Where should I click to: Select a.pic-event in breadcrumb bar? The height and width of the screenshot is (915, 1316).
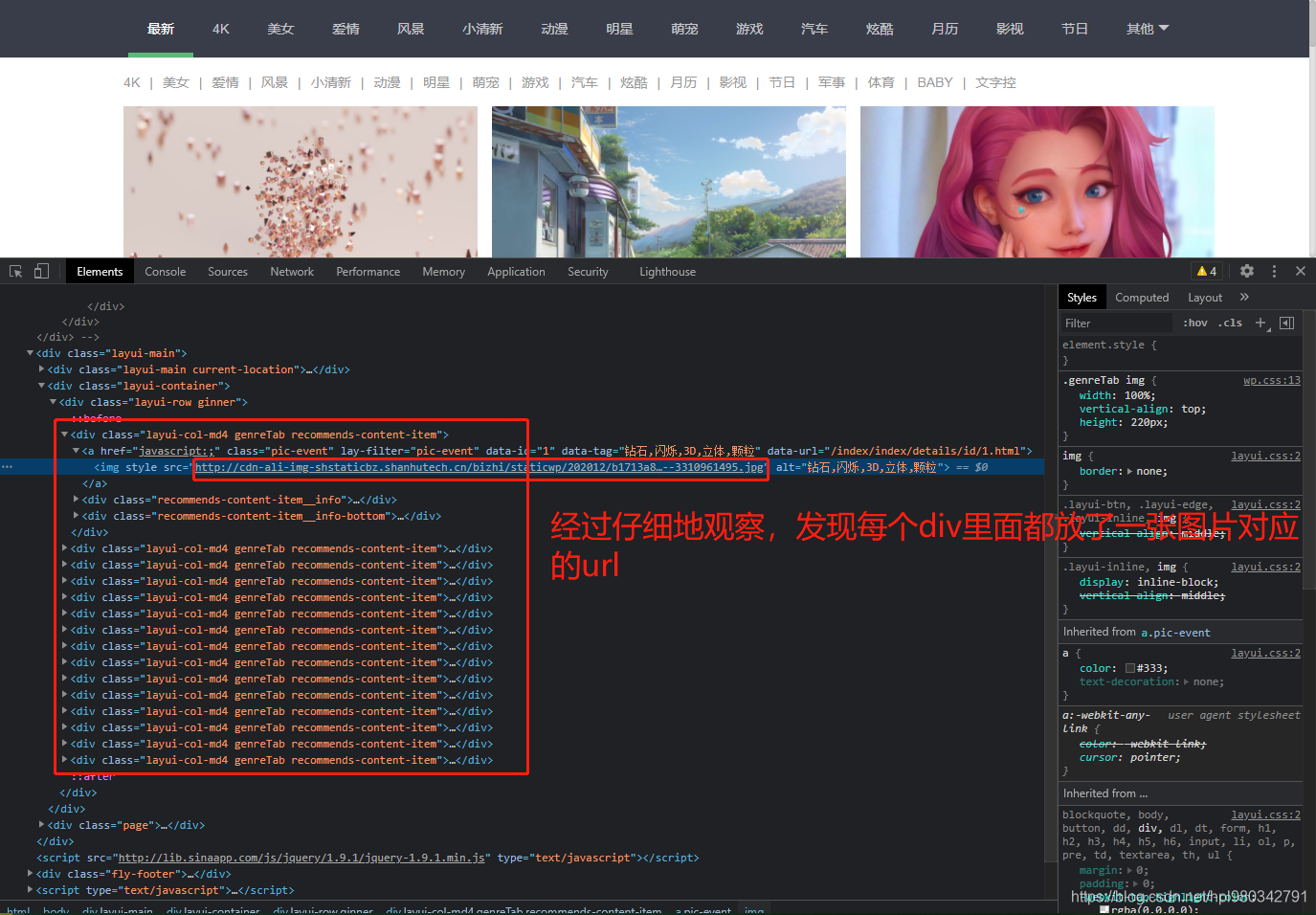pos(703,910)
